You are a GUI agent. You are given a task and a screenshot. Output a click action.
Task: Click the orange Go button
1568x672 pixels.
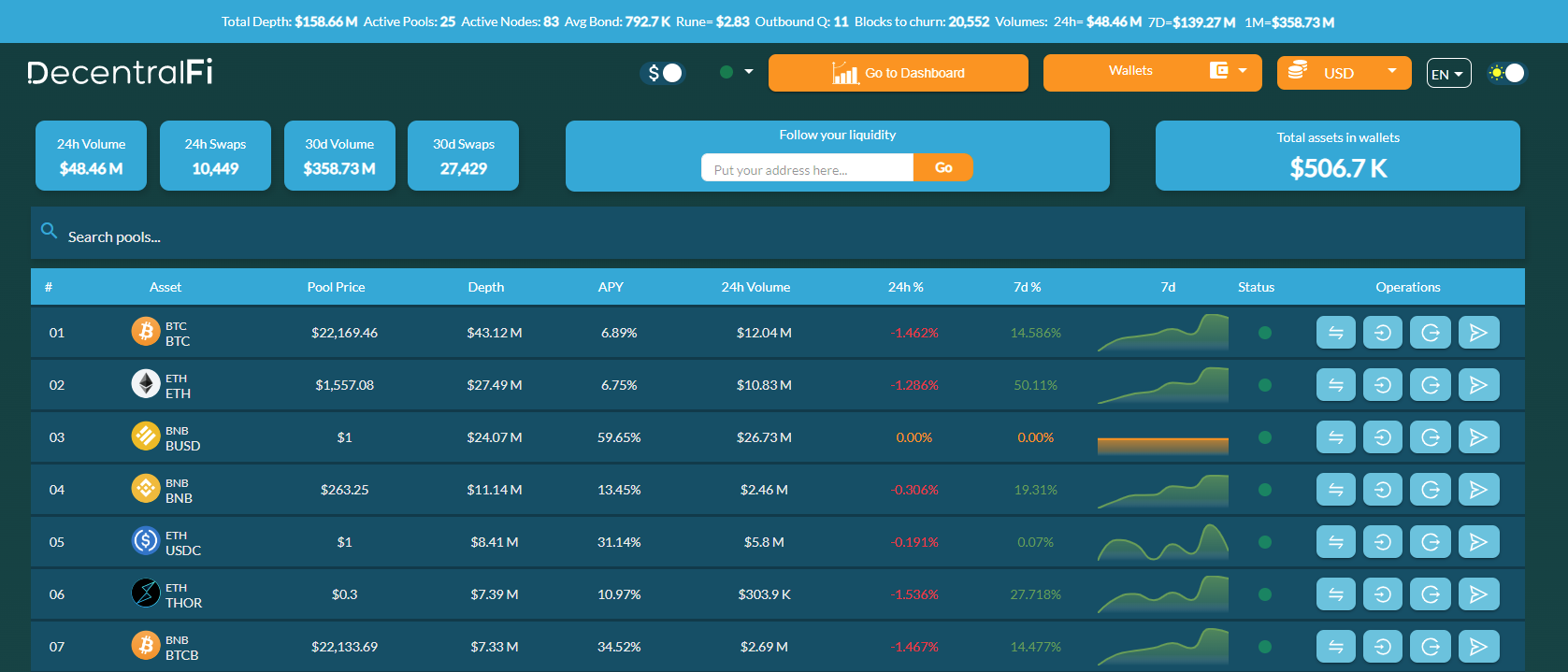click(943, 167)
